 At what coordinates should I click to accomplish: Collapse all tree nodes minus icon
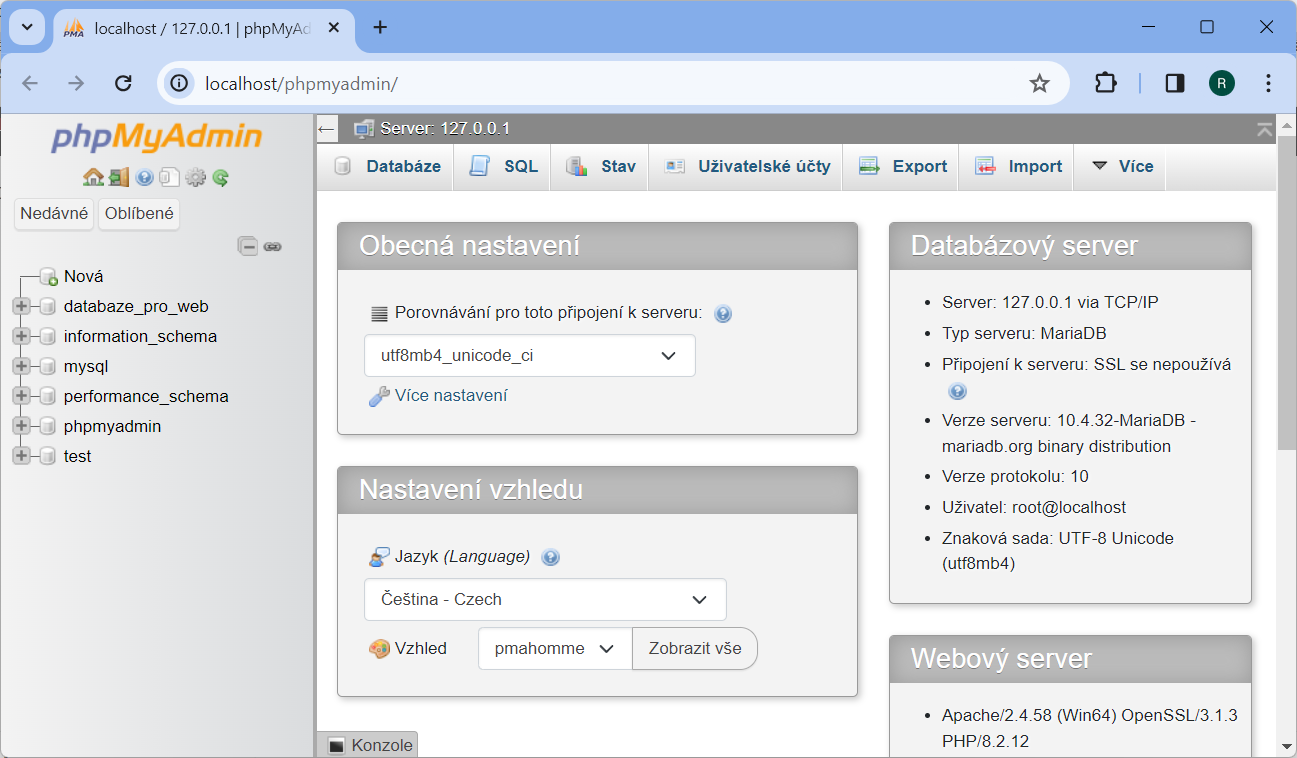click(x=247, y=246)
